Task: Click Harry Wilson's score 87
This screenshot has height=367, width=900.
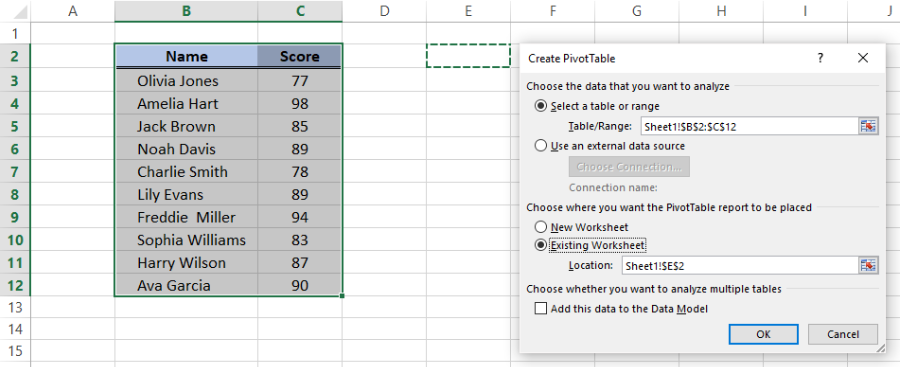Action: [300, 263]
